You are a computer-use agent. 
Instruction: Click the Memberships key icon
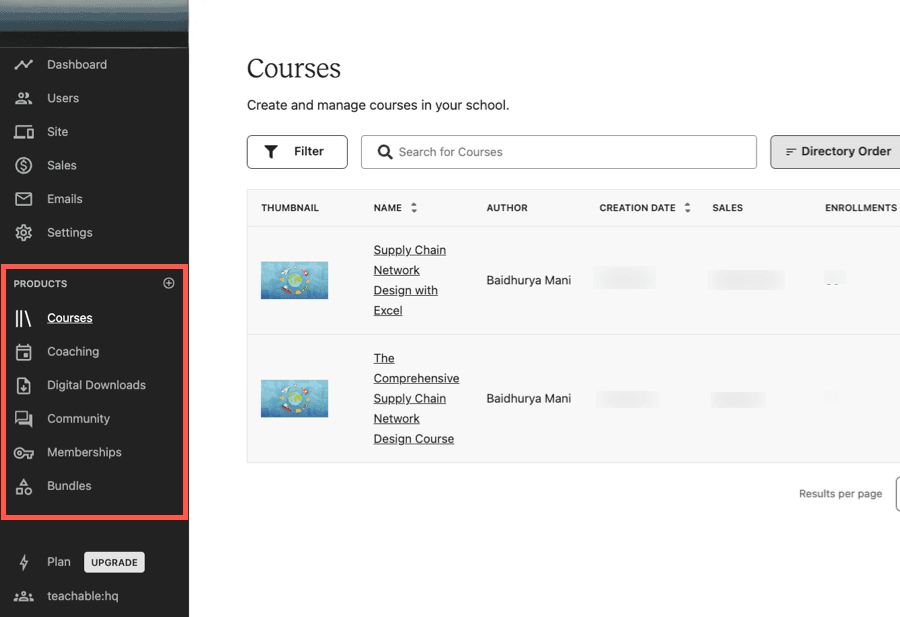point(24,453)
